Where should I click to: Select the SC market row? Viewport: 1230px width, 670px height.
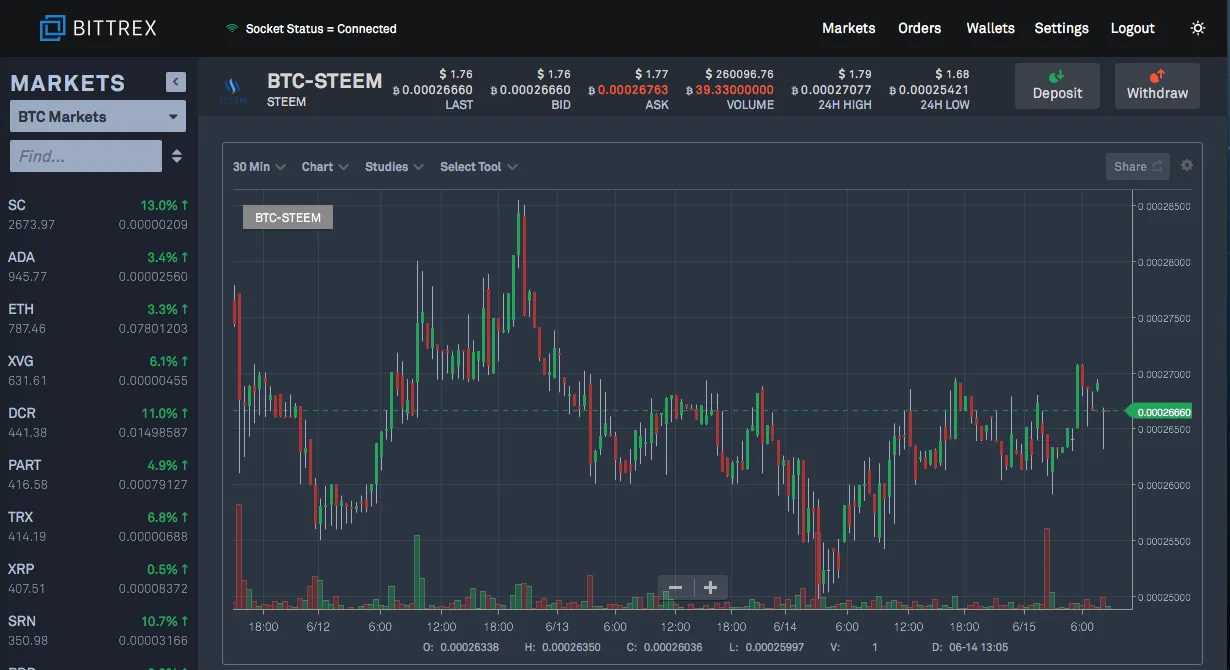(x=98, y=214)
